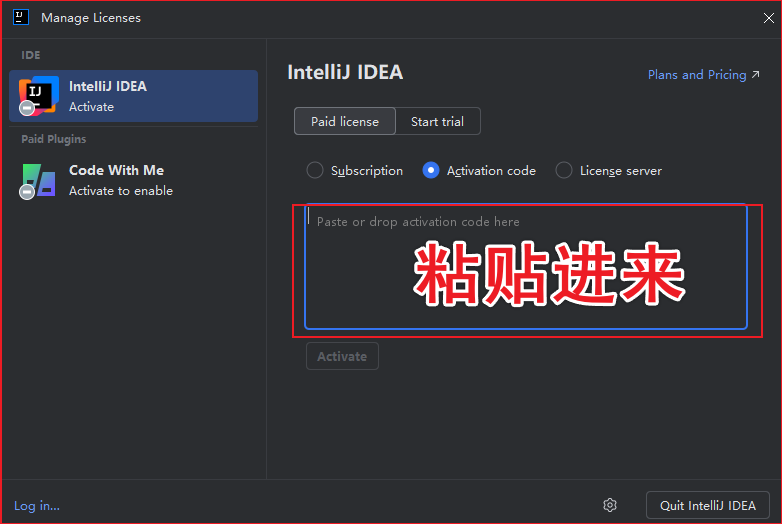Click the IntelliJ IDEA heading in right panel
Screen dimensions: 782x524
pos(345,72)
